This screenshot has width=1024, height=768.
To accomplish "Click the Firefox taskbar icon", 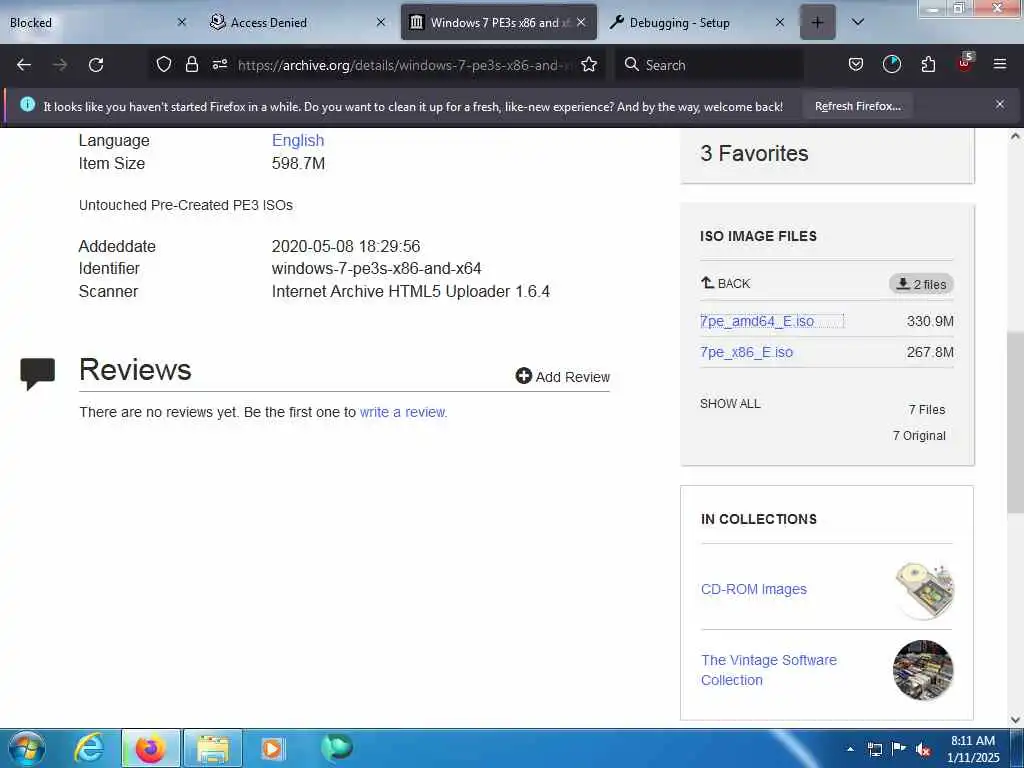I will click(x=150, y=748).
